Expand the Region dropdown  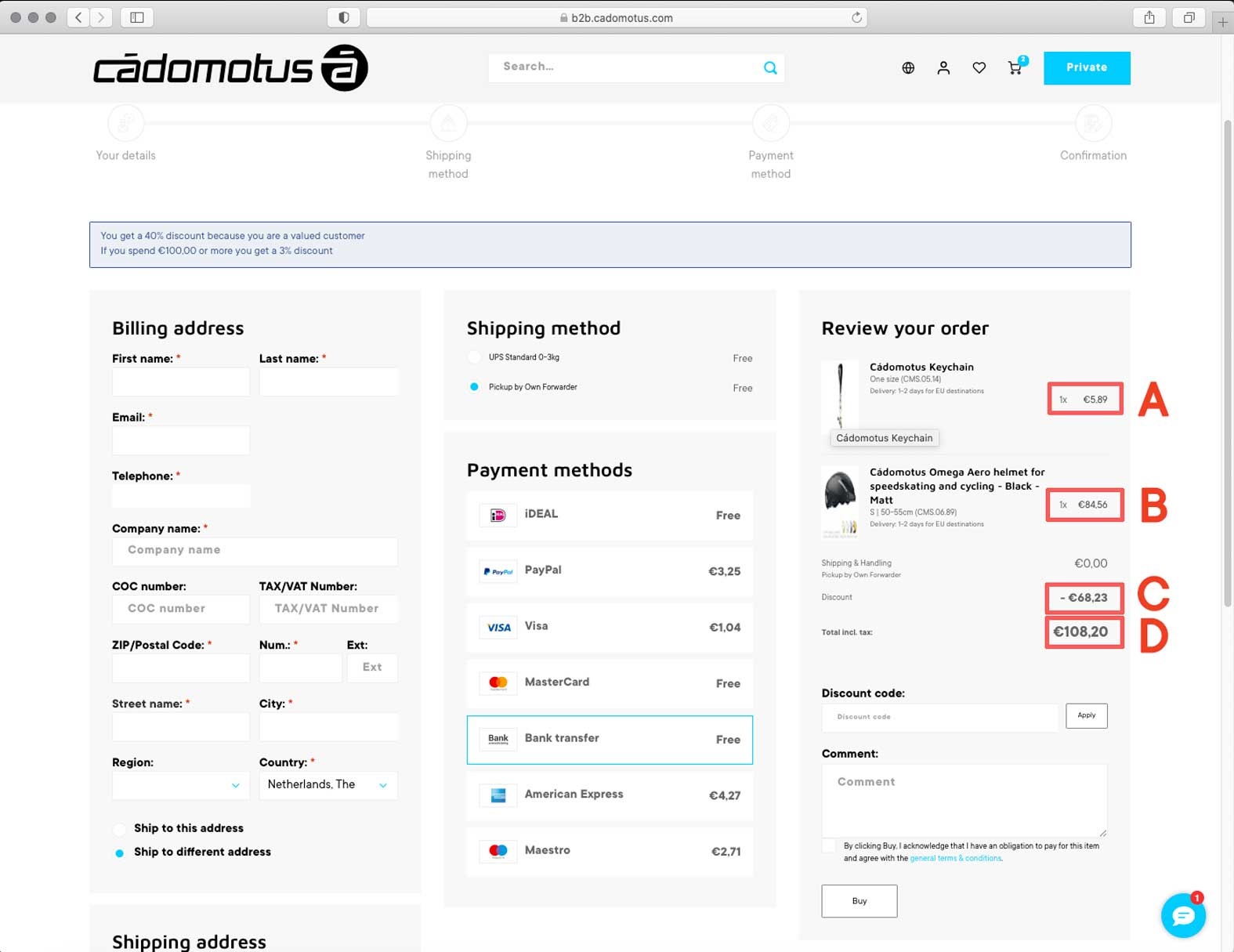coord(180,785)
